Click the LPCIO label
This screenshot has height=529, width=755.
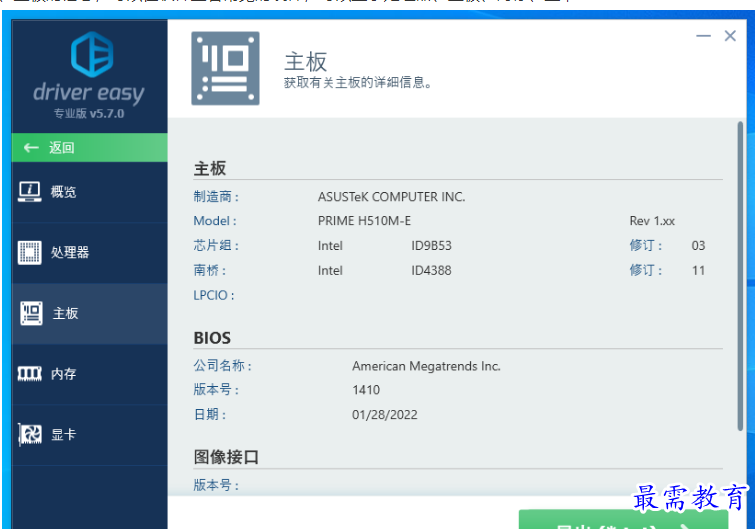click(214, 295)
